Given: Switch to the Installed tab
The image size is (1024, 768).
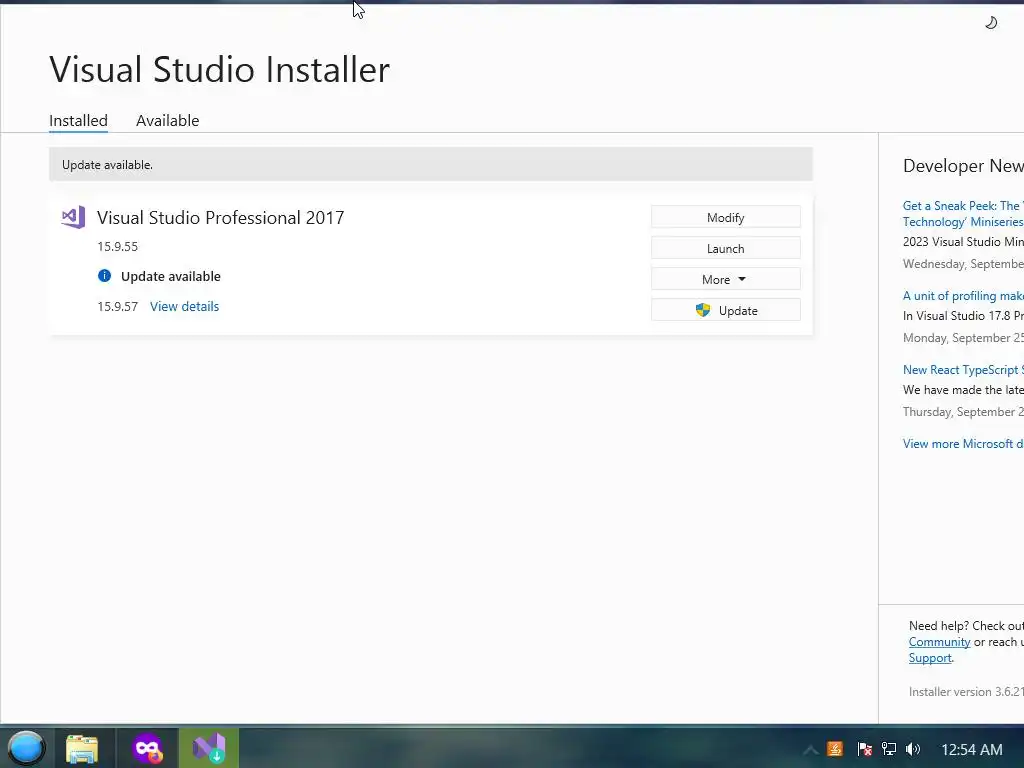Looking at the screenshot, I should pos(78,121).
